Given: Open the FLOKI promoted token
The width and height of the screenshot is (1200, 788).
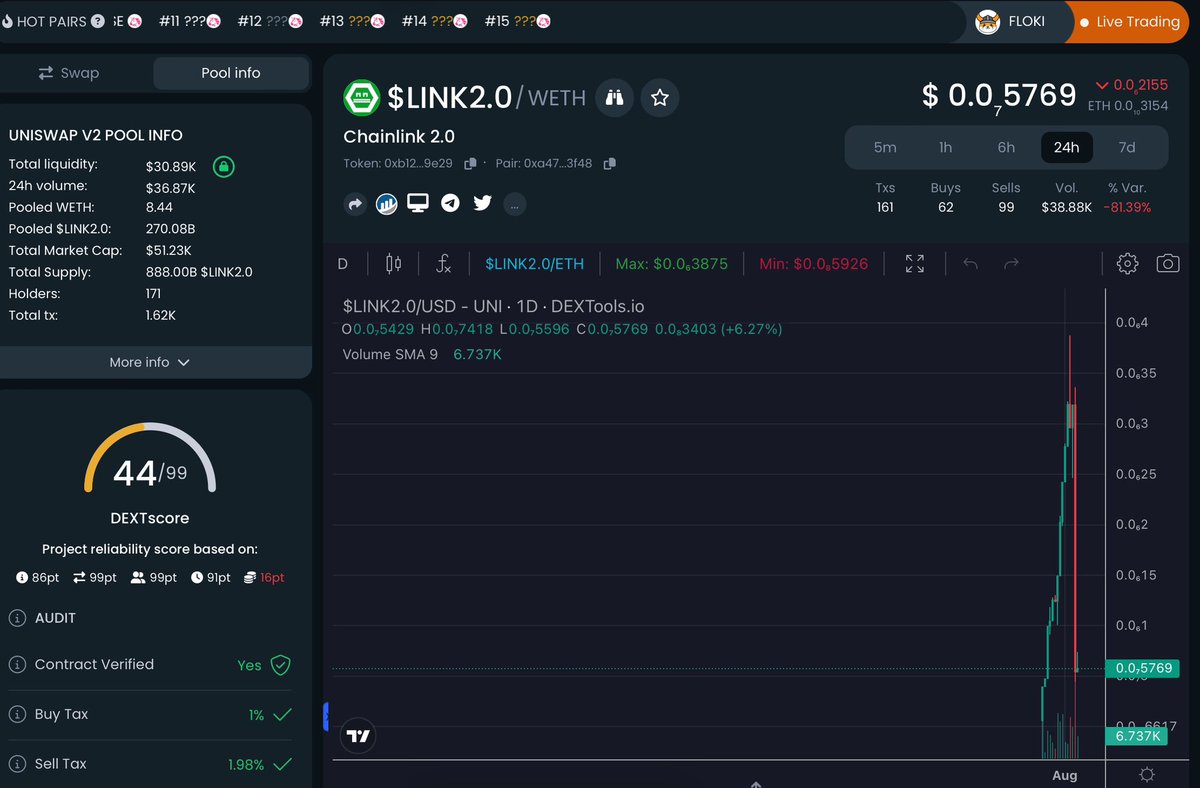Looking at the screenshot, I should (x=1010, y=22).
